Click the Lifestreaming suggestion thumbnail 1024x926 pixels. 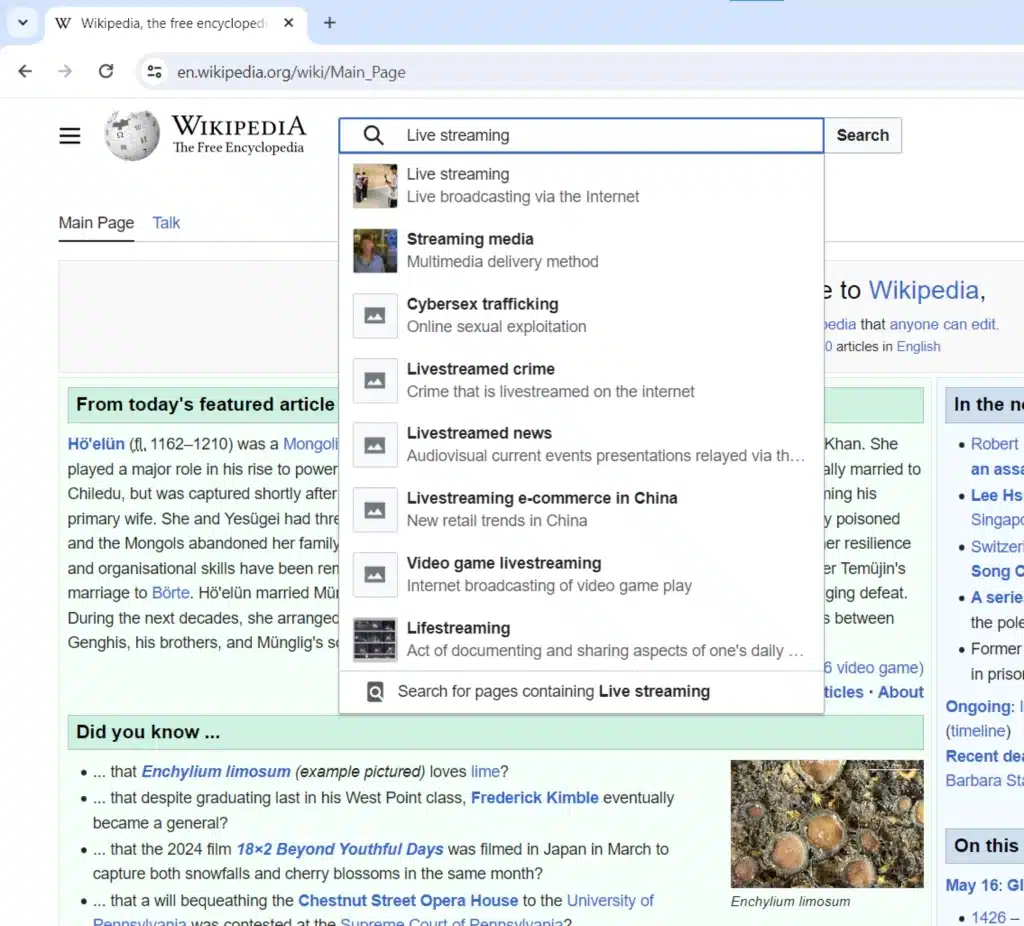(x=375, y=639)
